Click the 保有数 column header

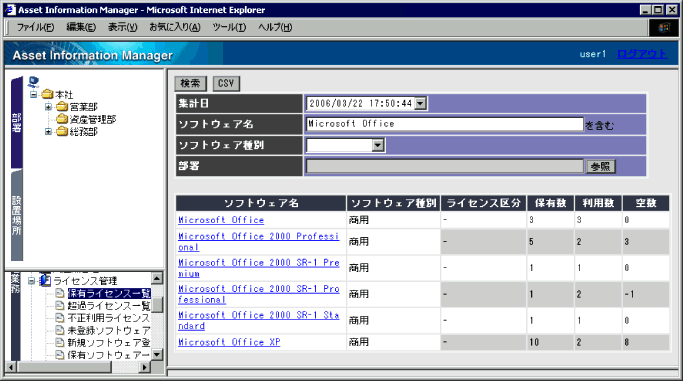550,203
